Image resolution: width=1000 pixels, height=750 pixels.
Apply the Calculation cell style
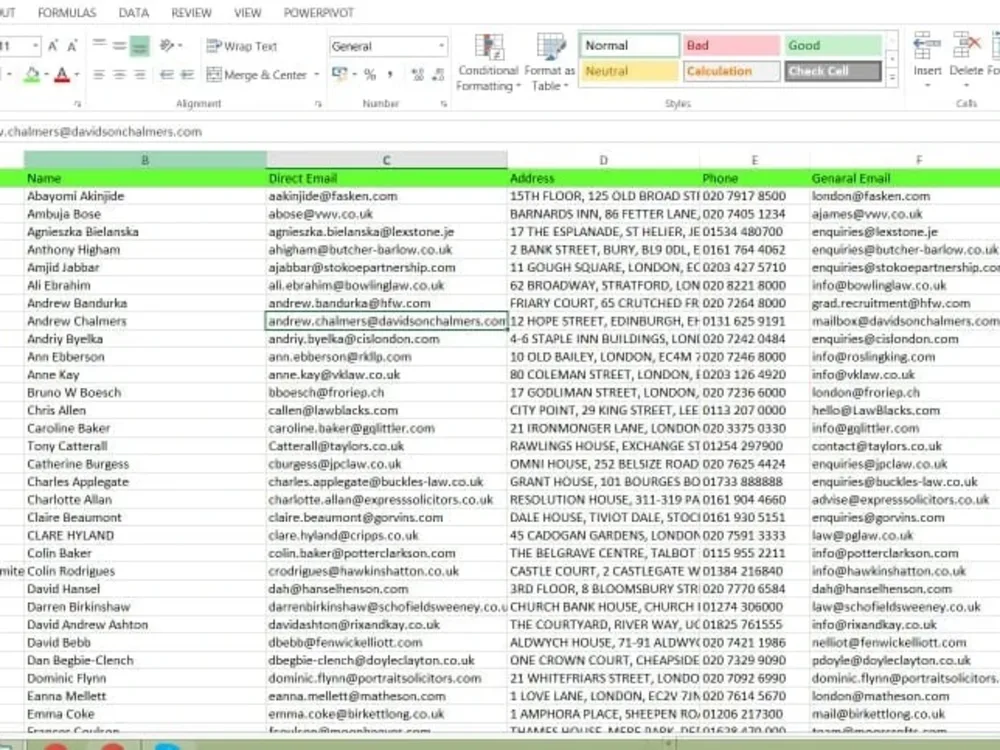(x=731, y=71)
